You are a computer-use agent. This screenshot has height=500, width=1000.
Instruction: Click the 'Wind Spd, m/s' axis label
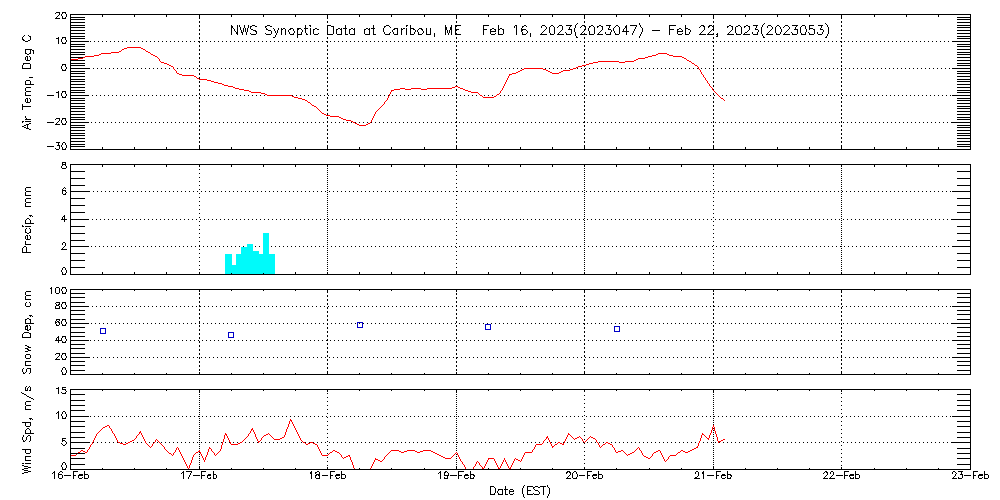coord(27,430)
